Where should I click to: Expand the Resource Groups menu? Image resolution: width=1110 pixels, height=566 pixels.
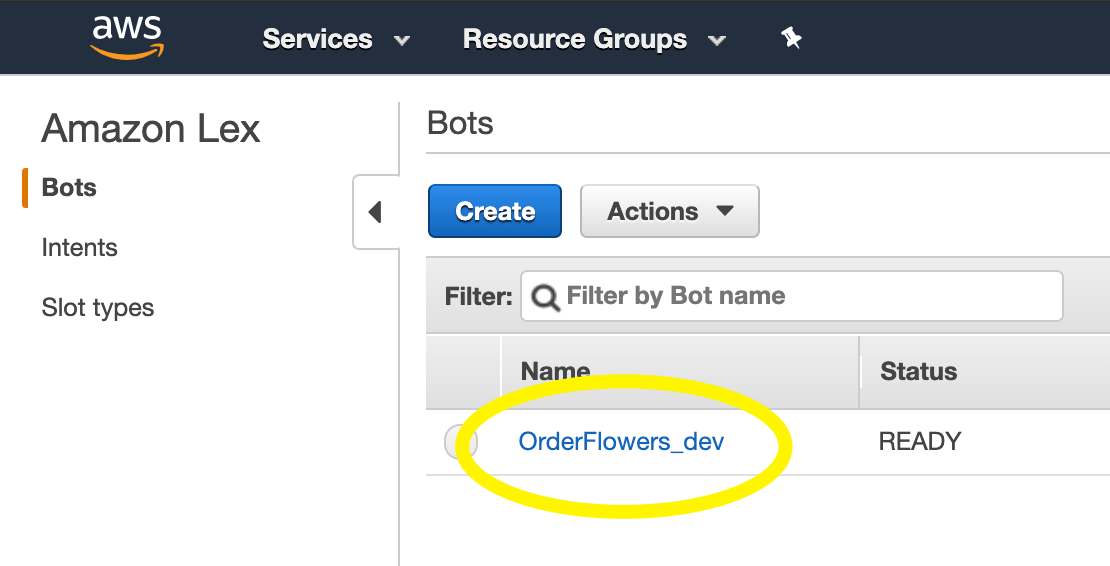(594, 39)
